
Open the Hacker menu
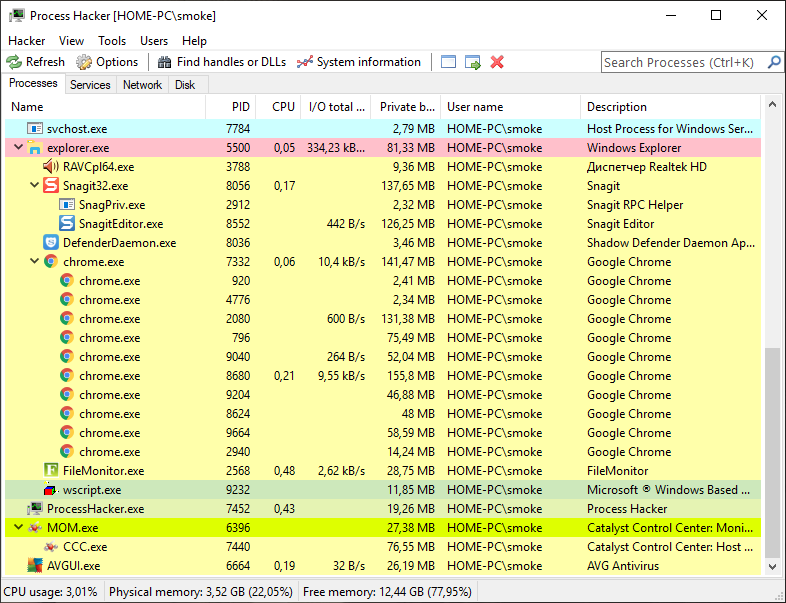[27, 41]
